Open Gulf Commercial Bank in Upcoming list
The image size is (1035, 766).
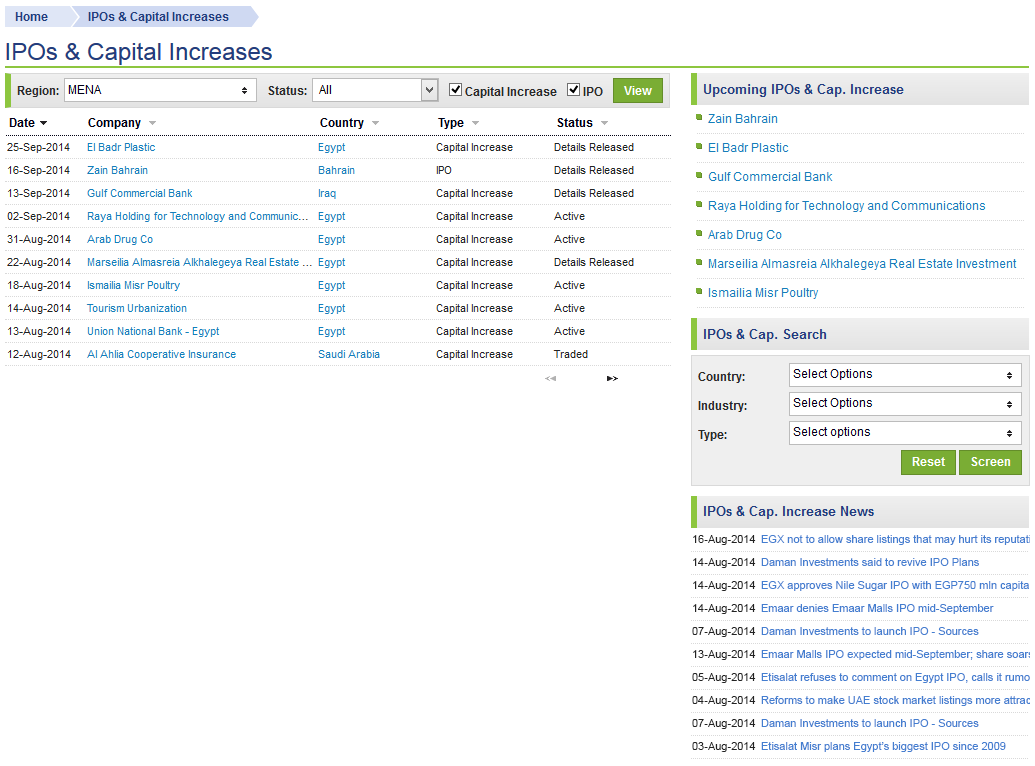pyautogui.click(x=770, y=177)
